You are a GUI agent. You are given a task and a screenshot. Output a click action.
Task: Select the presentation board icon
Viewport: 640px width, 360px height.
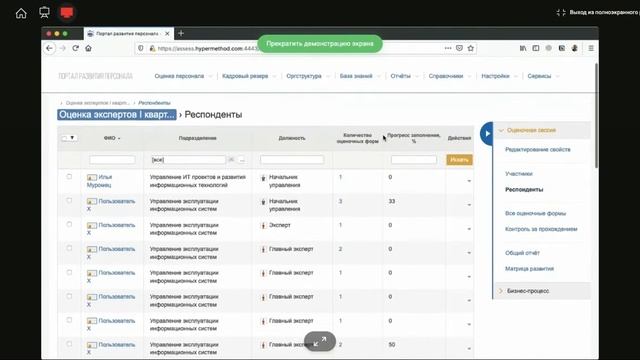44,13
